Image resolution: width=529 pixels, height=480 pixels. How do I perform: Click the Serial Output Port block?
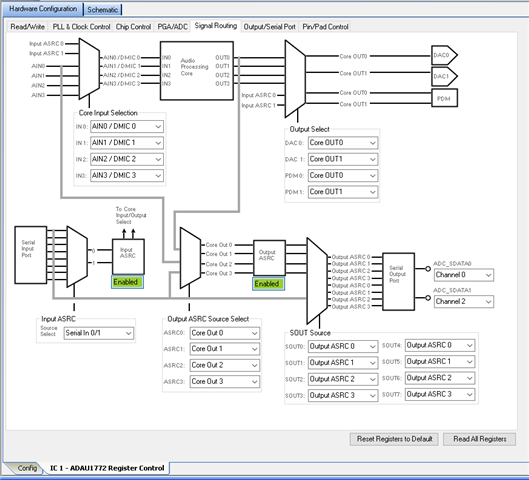398,281
